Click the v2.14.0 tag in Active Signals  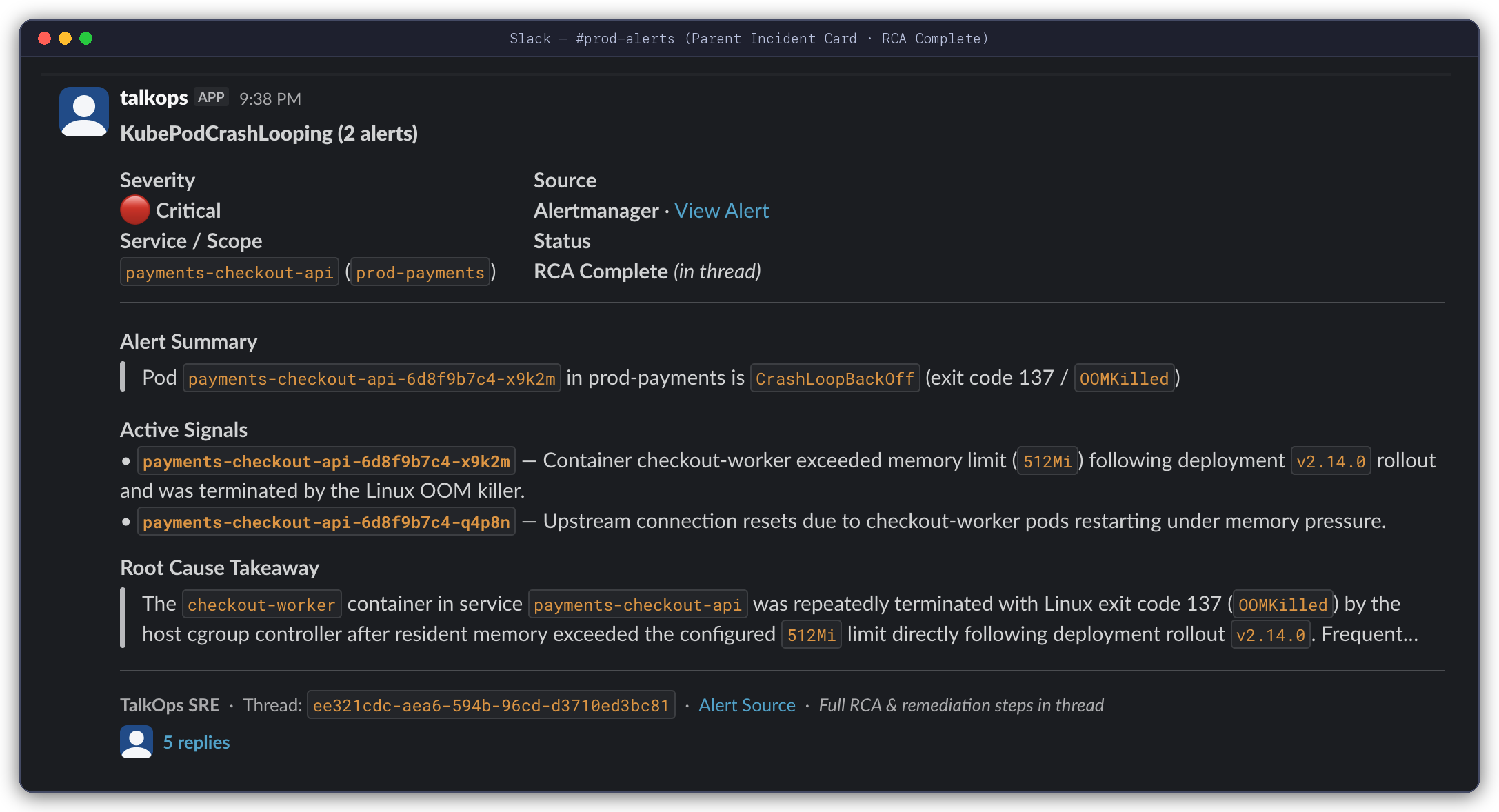(1331, 461)
